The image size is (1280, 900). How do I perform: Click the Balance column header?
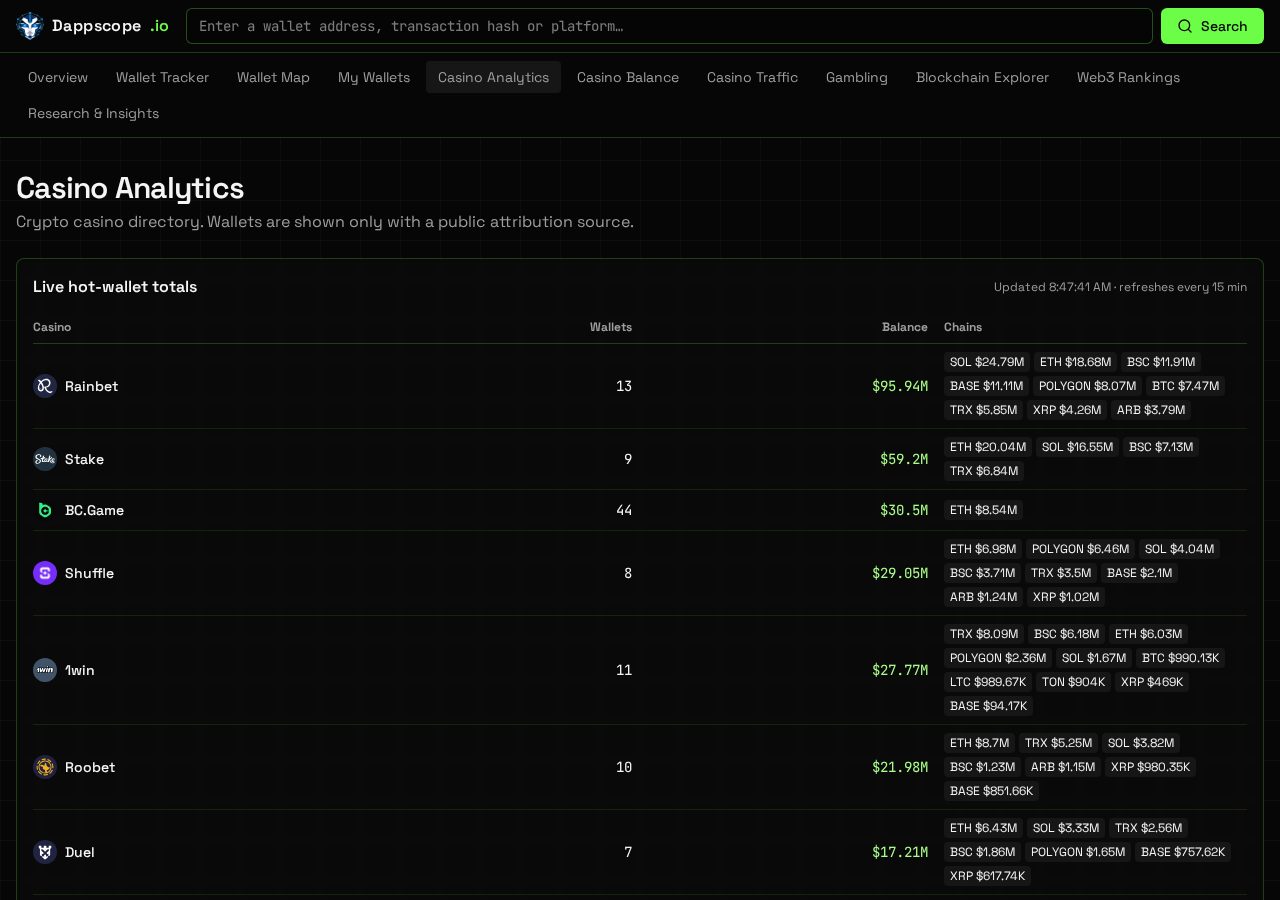[x=905, y=327]
